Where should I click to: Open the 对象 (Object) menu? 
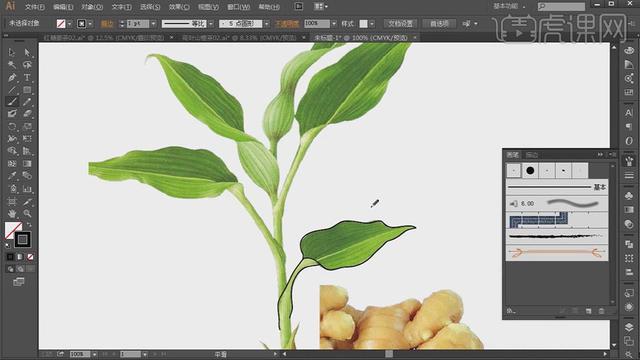(92, 7)
